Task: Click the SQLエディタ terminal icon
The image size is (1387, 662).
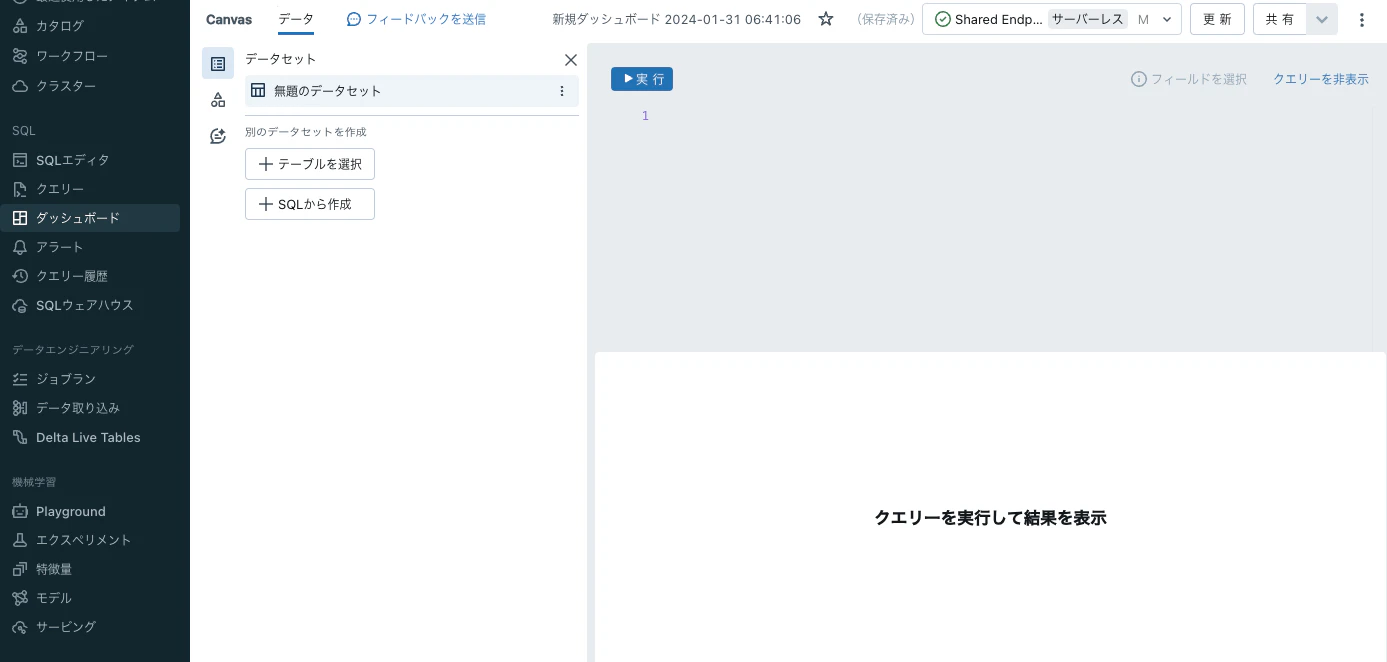Action: (20, 160)
